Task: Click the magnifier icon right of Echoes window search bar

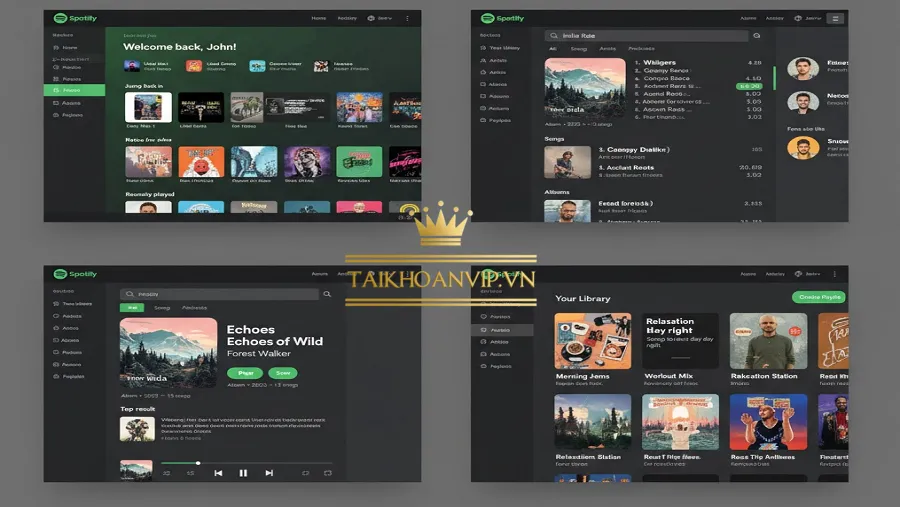Action: (327, 294)
